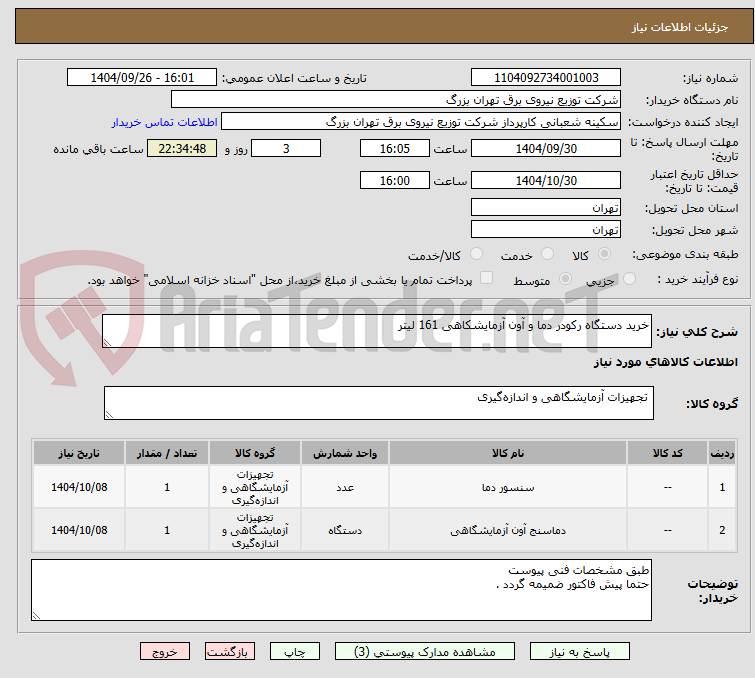Viewport: 755px width, 678px height.
Task: Click the بازگشت back button
Action: (230, 652)
